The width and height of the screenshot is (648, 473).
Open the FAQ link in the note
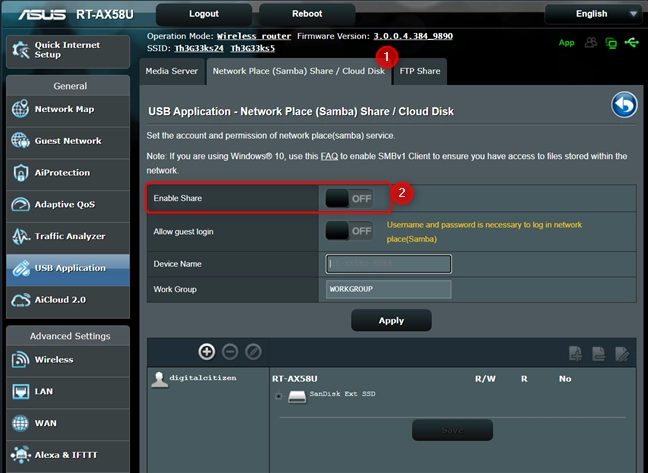329,156
